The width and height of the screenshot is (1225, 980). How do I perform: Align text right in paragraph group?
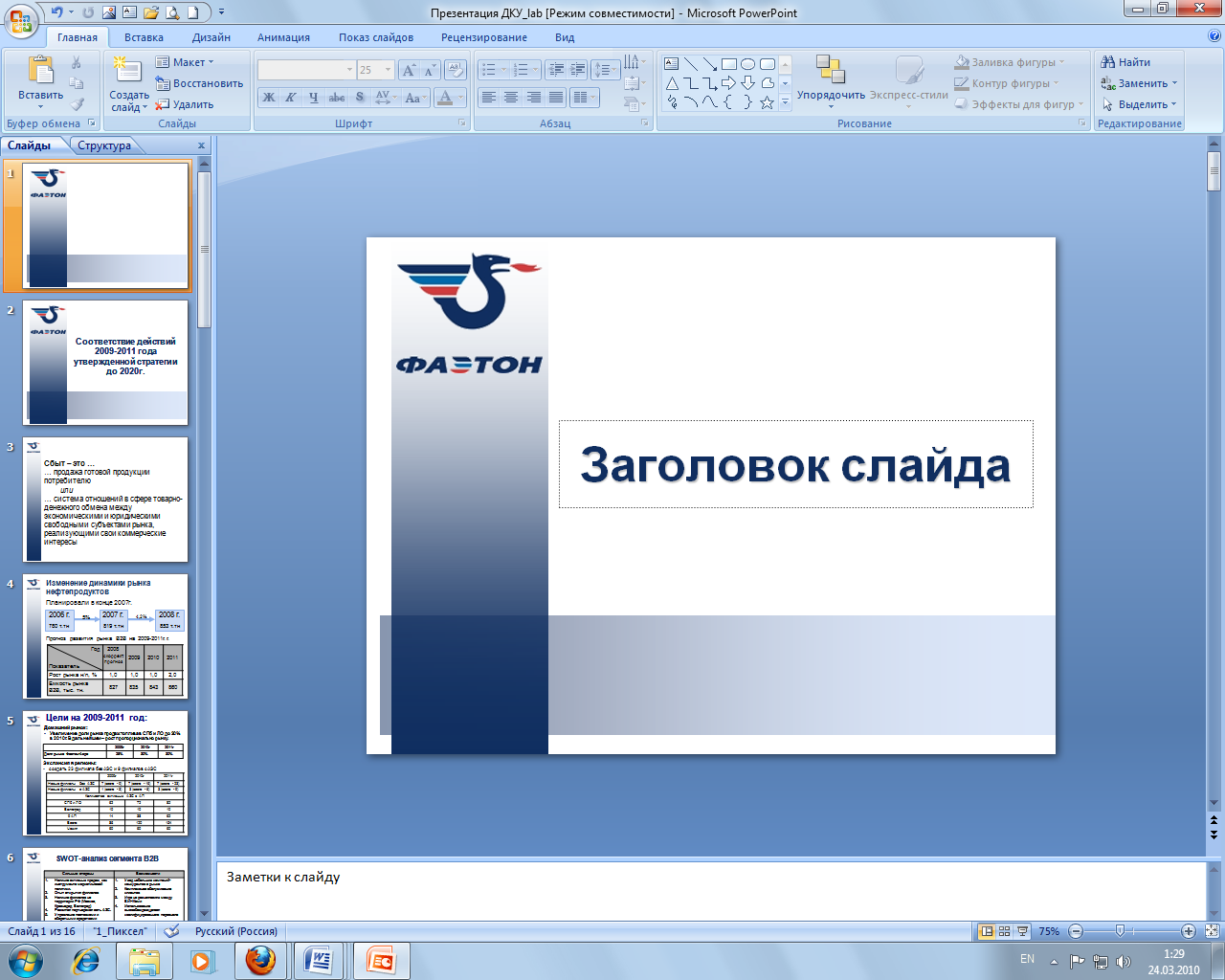click(534, 98)
